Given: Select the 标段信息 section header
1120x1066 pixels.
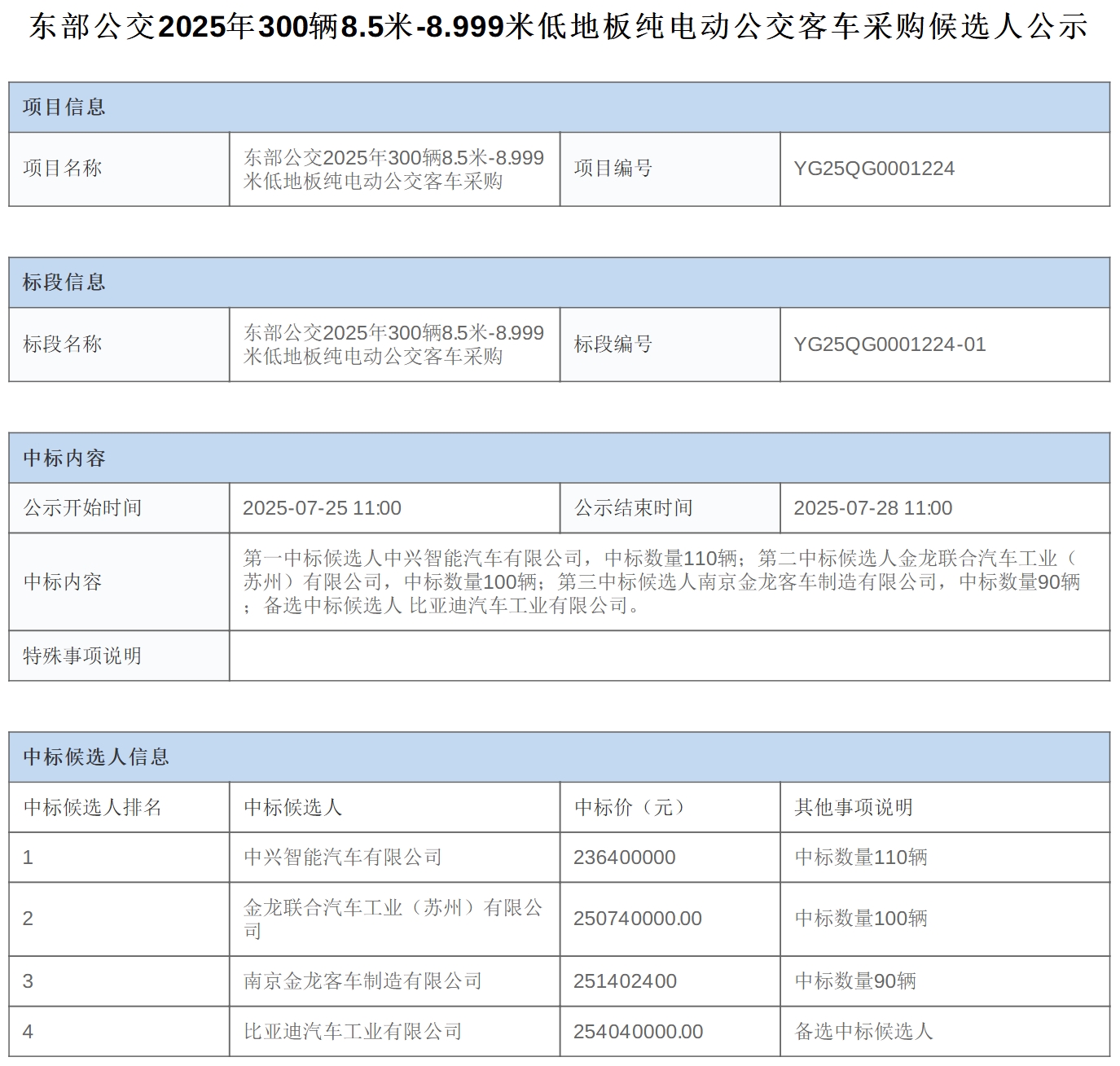Looking at the screenshot, I should click(x=559, y=283).
